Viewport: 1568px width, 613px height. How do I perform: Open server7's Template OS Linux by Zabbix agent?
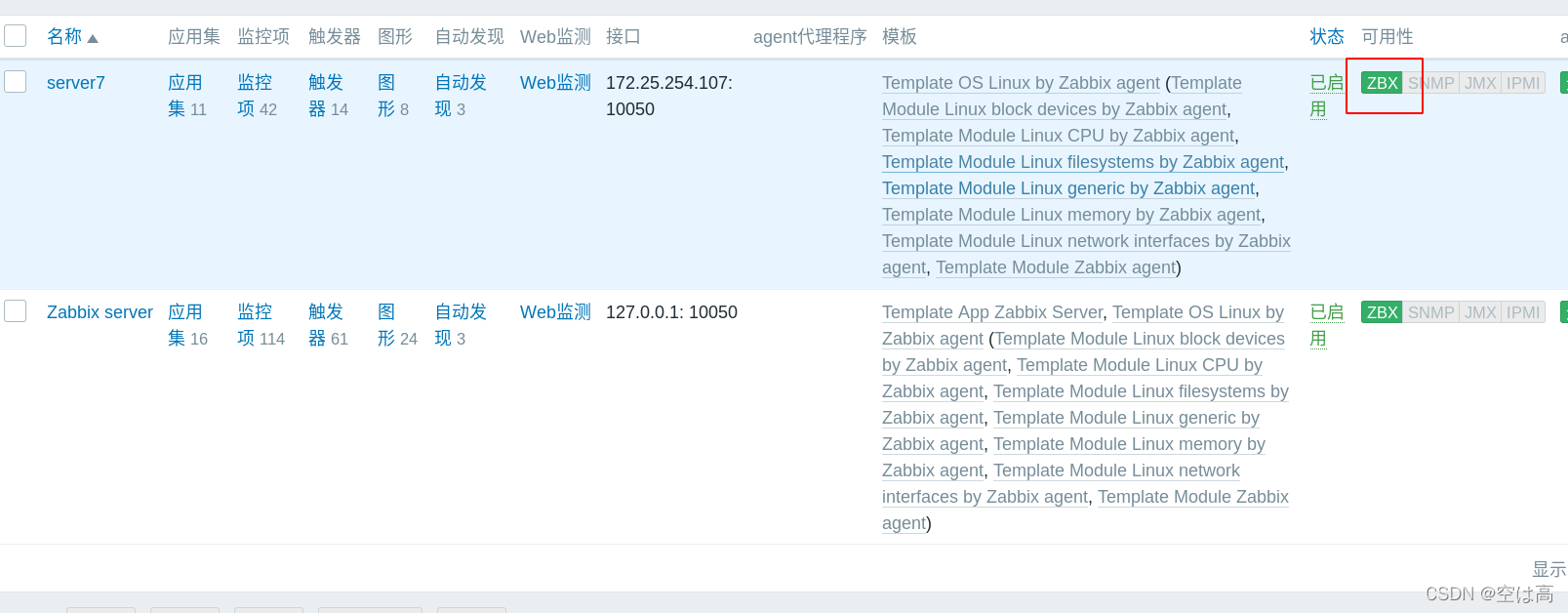[x=1021, y=83]
